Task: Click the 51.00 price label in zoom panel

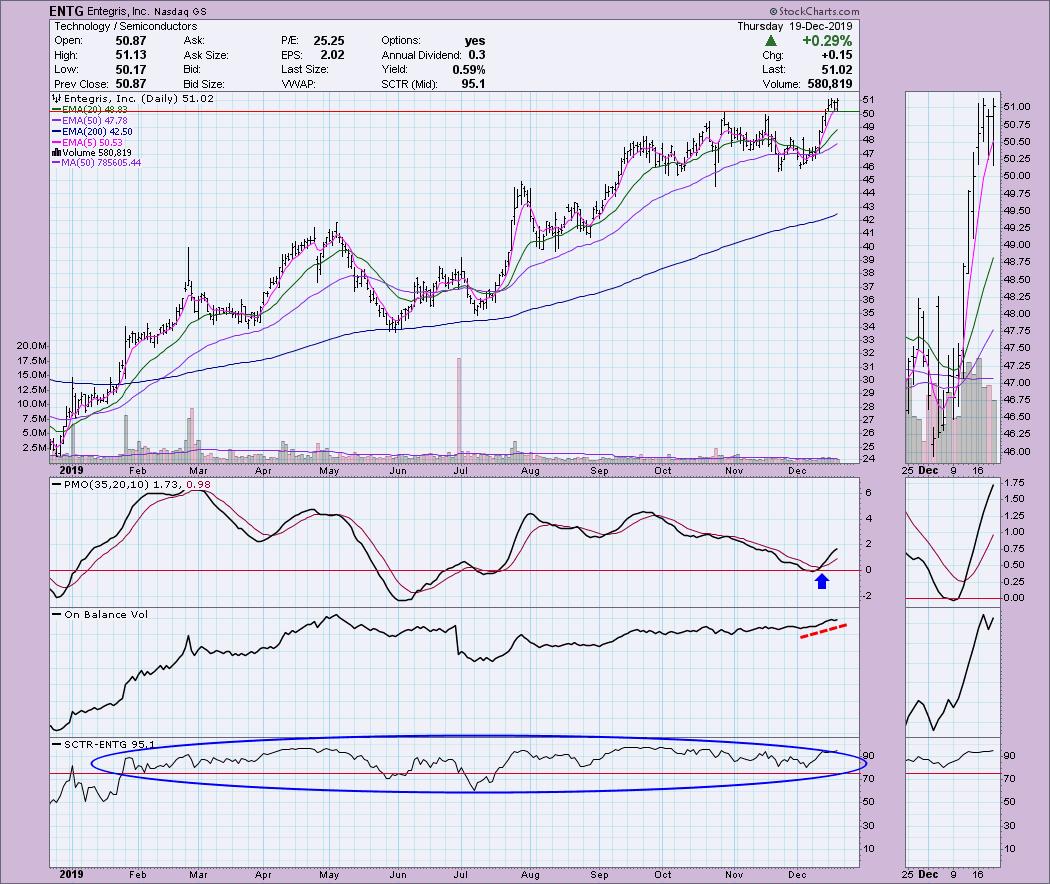Action: tap(1017, 107)
